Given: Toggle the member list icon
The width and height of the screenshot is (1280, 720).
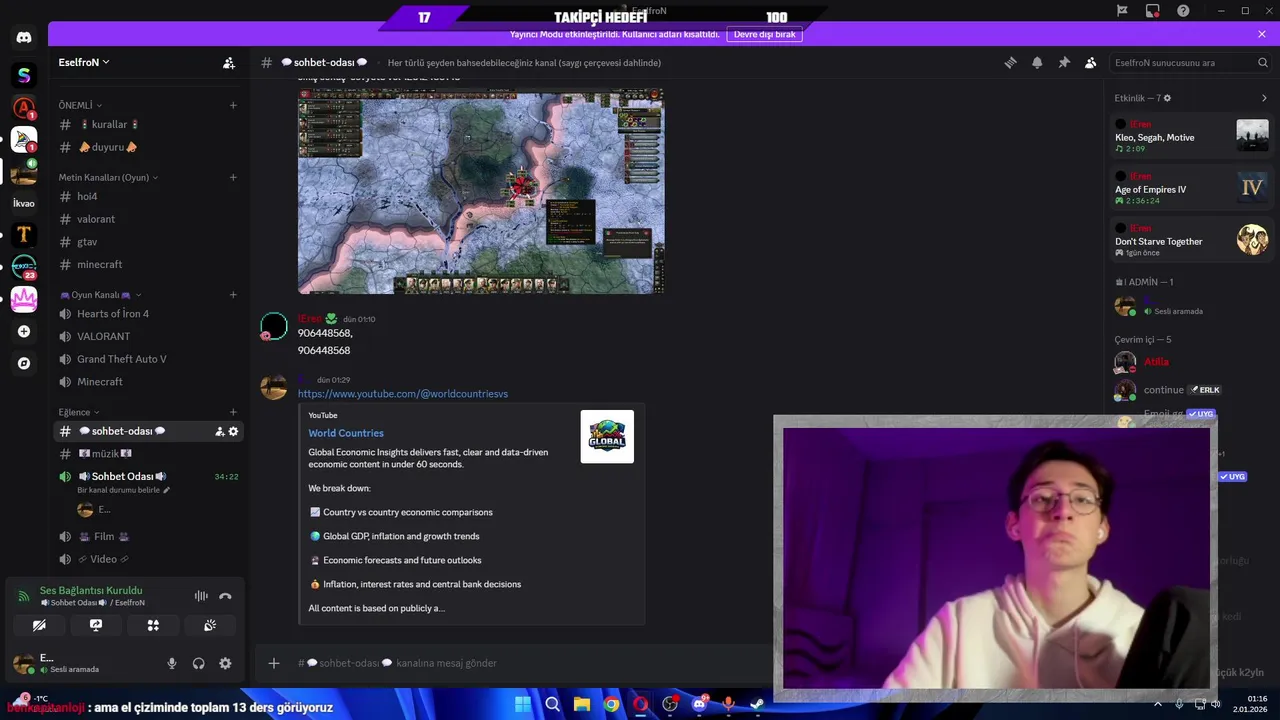Looking at the screenshot, I should tap(1090, 62).
